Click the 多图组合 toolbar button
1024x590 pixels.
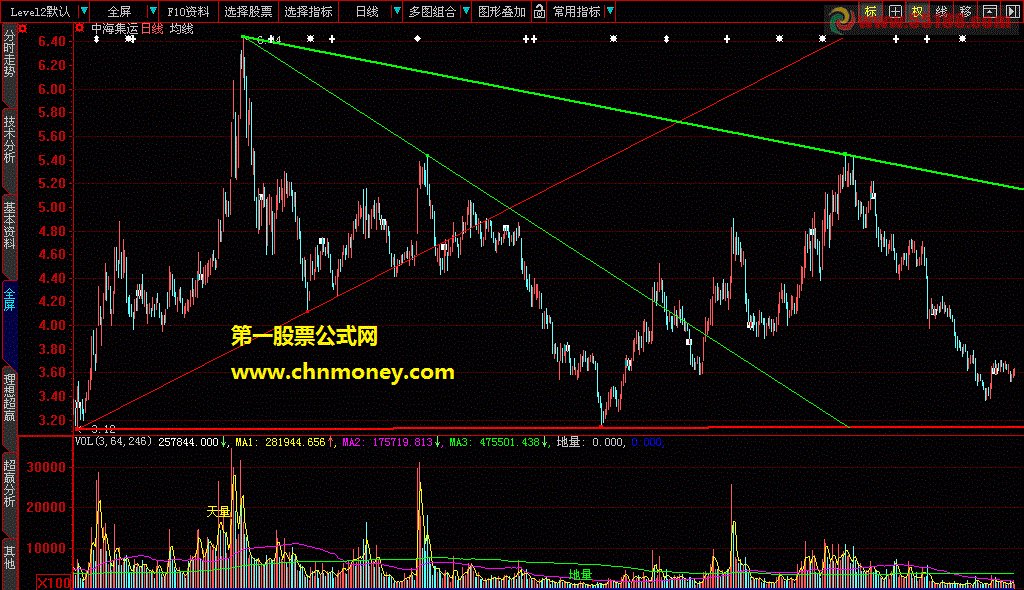point(432,12)
